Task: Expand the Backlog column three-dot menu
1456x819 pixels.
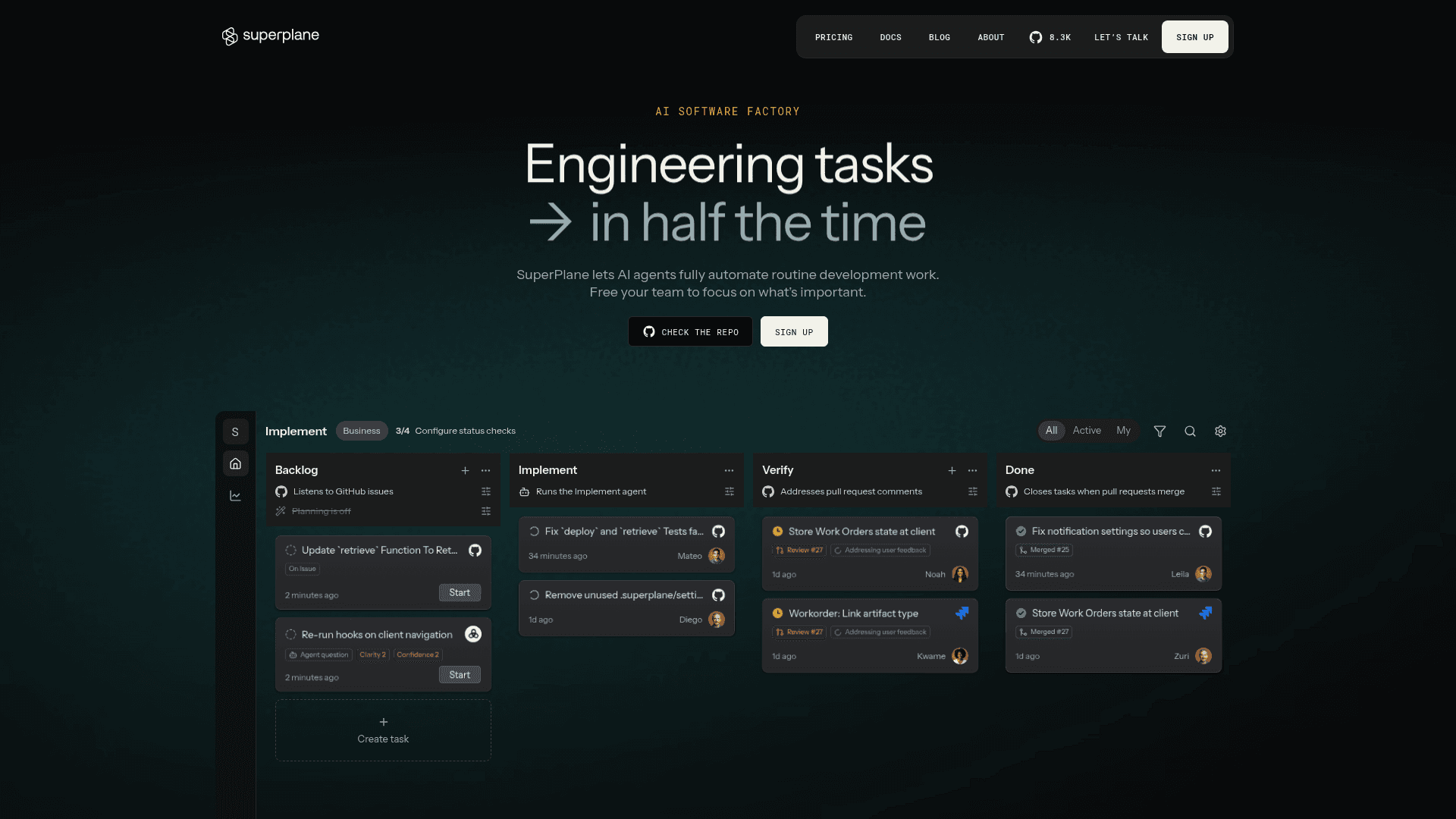Action: (x=485, y=470)
